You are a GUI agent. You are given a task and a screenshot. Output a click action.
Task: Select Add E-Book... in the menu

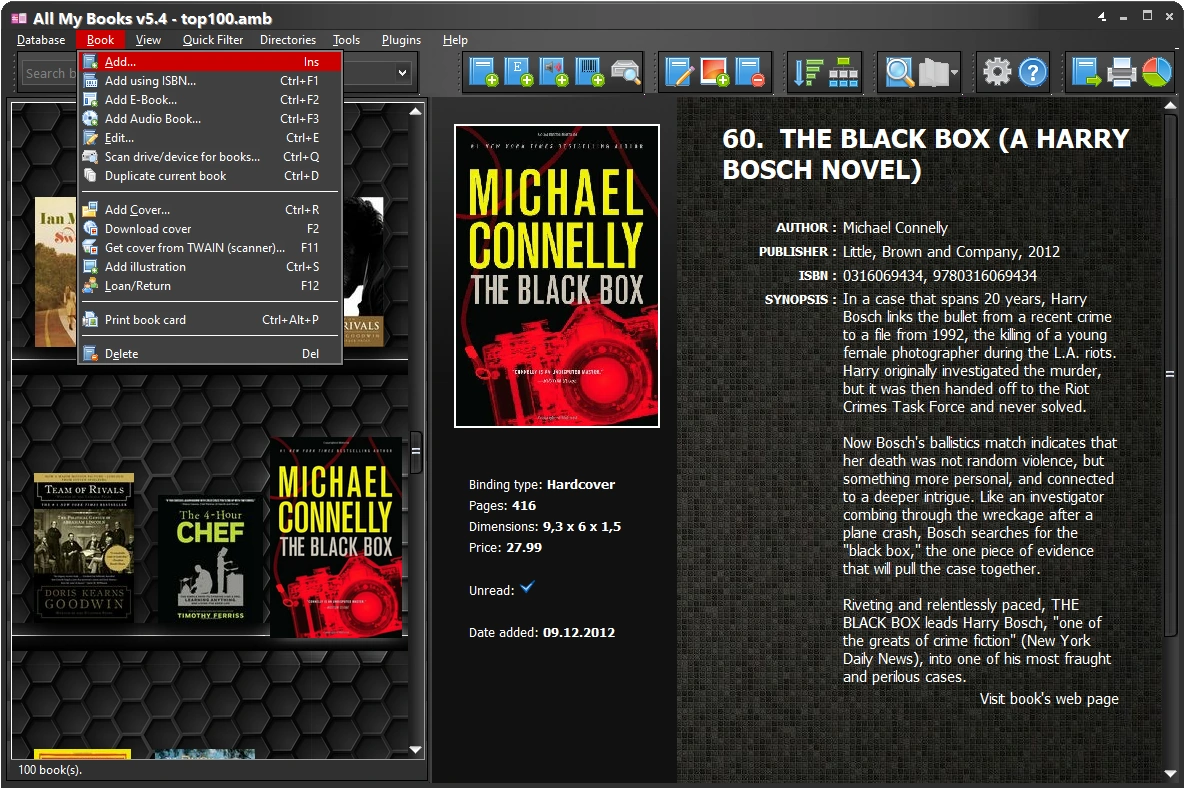211,100
